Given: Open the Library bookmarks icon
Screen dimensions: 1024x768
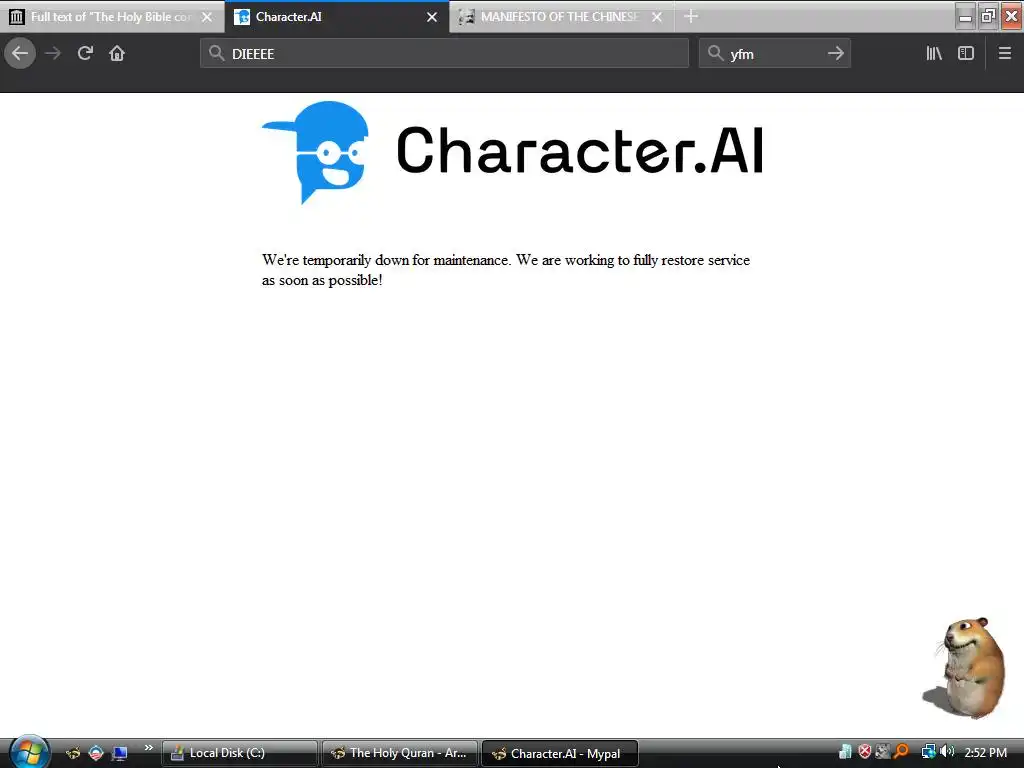Looking at the screenshot, I should pyautogui.click(x=934, y=53).
